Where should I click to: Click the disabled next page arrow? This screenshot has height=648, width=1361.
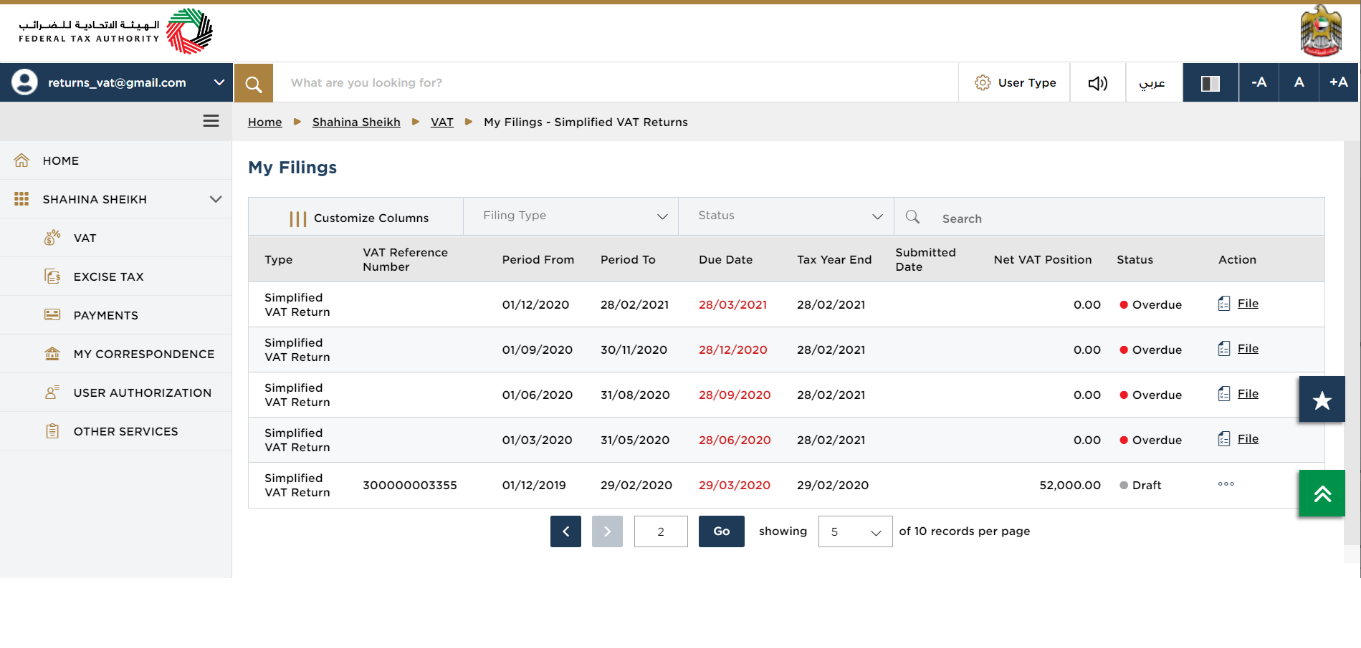pos(607,531)
